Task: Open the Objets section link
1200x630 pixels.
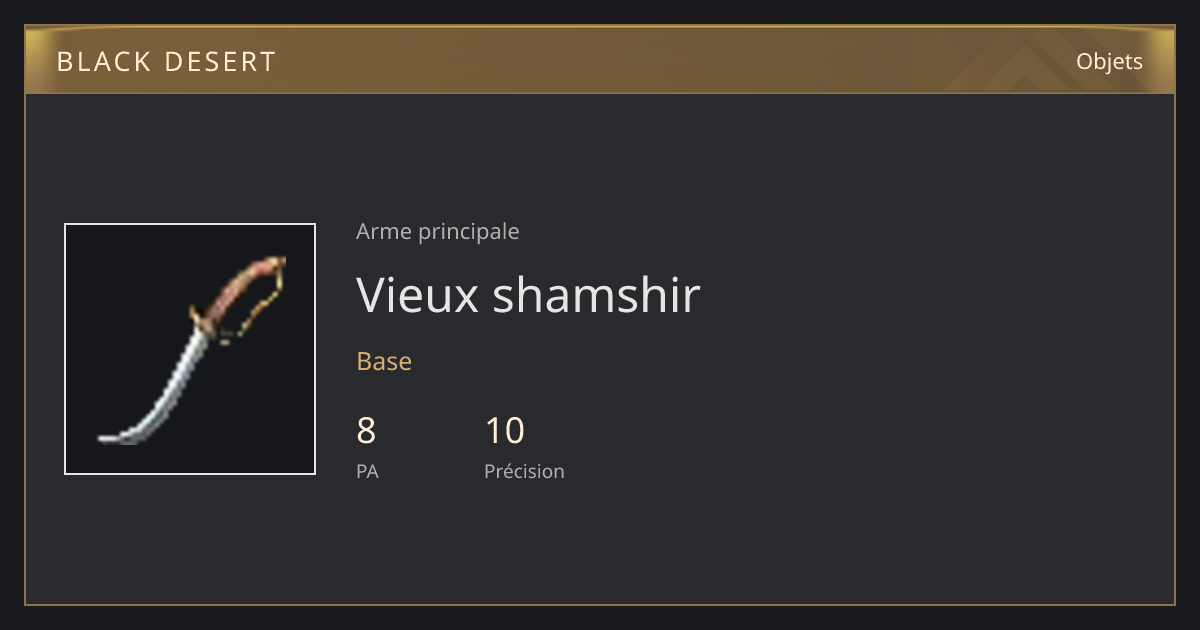Action: (1109, 61)
